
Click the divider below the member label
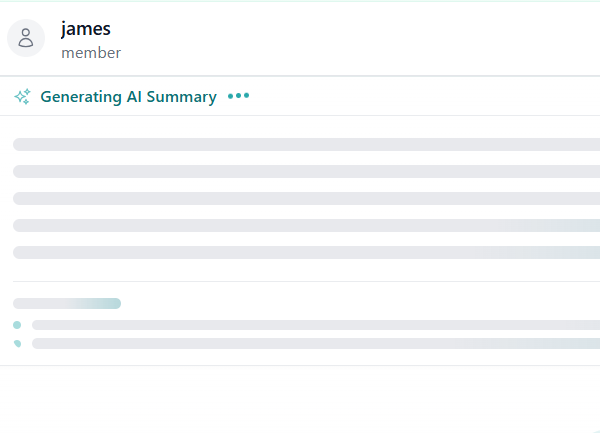300,76
